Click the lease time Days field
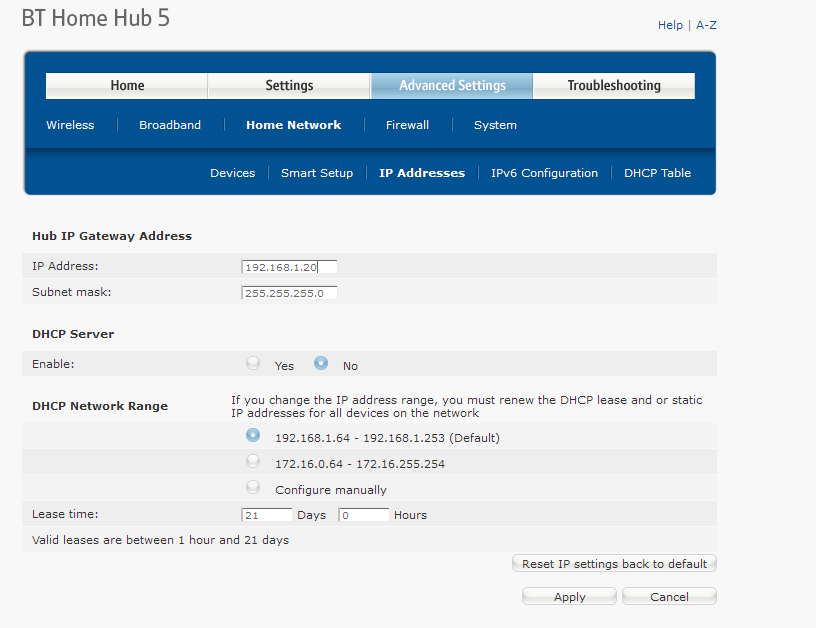 [x=266, y=515]
